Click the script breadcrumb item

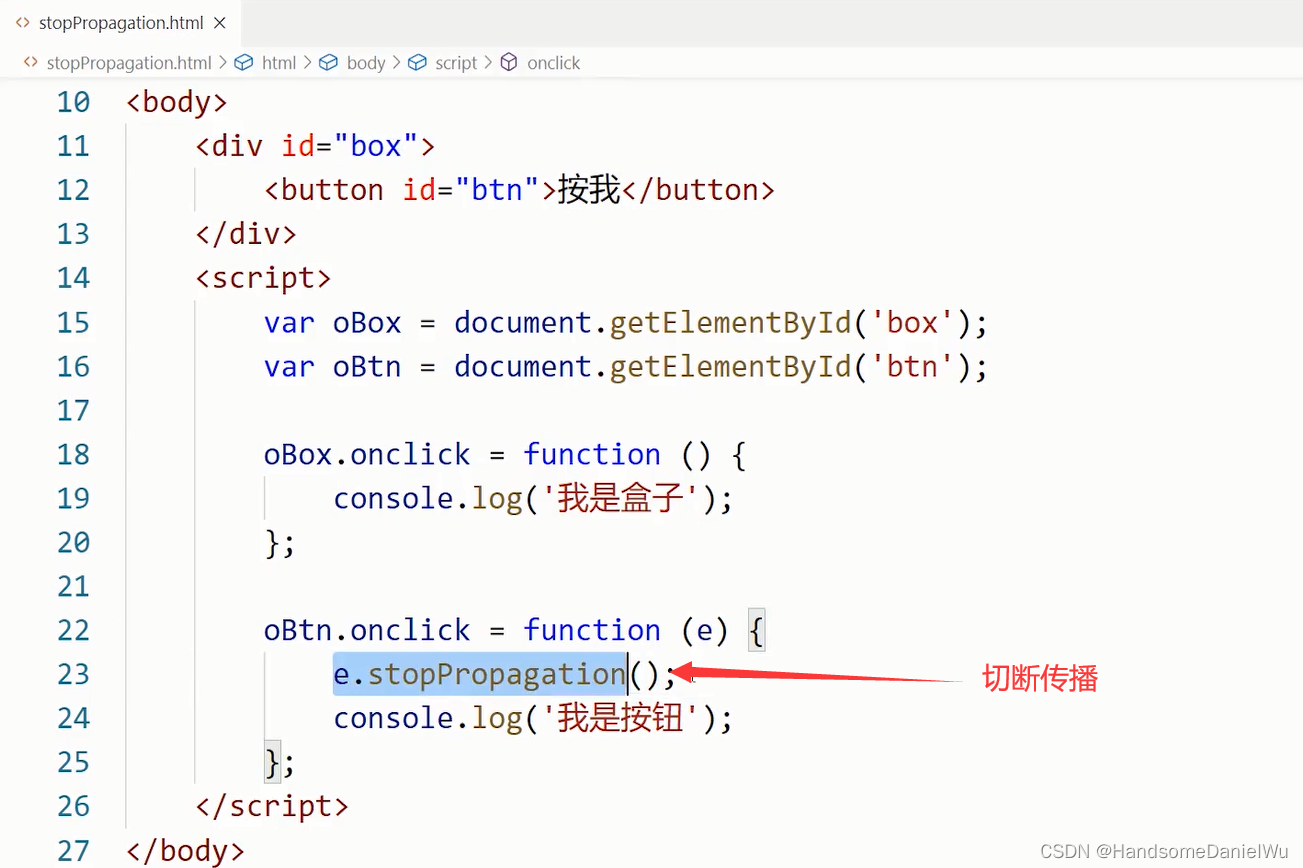tap(456, 62)
